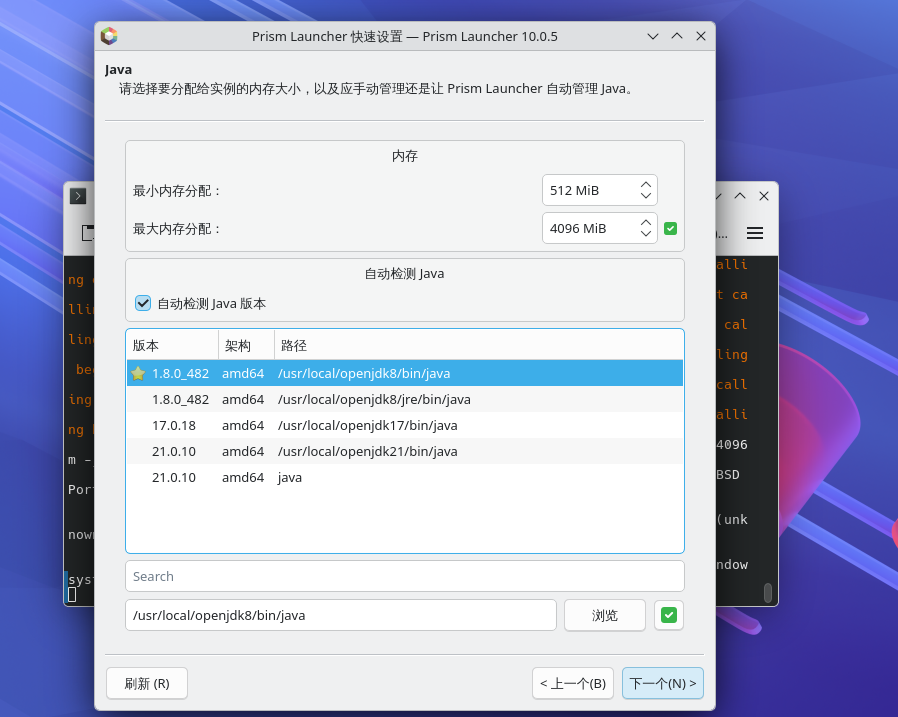Click the Java path input field
The width and height of the screenshot is (898, 717).
click(x=341, y=615)
